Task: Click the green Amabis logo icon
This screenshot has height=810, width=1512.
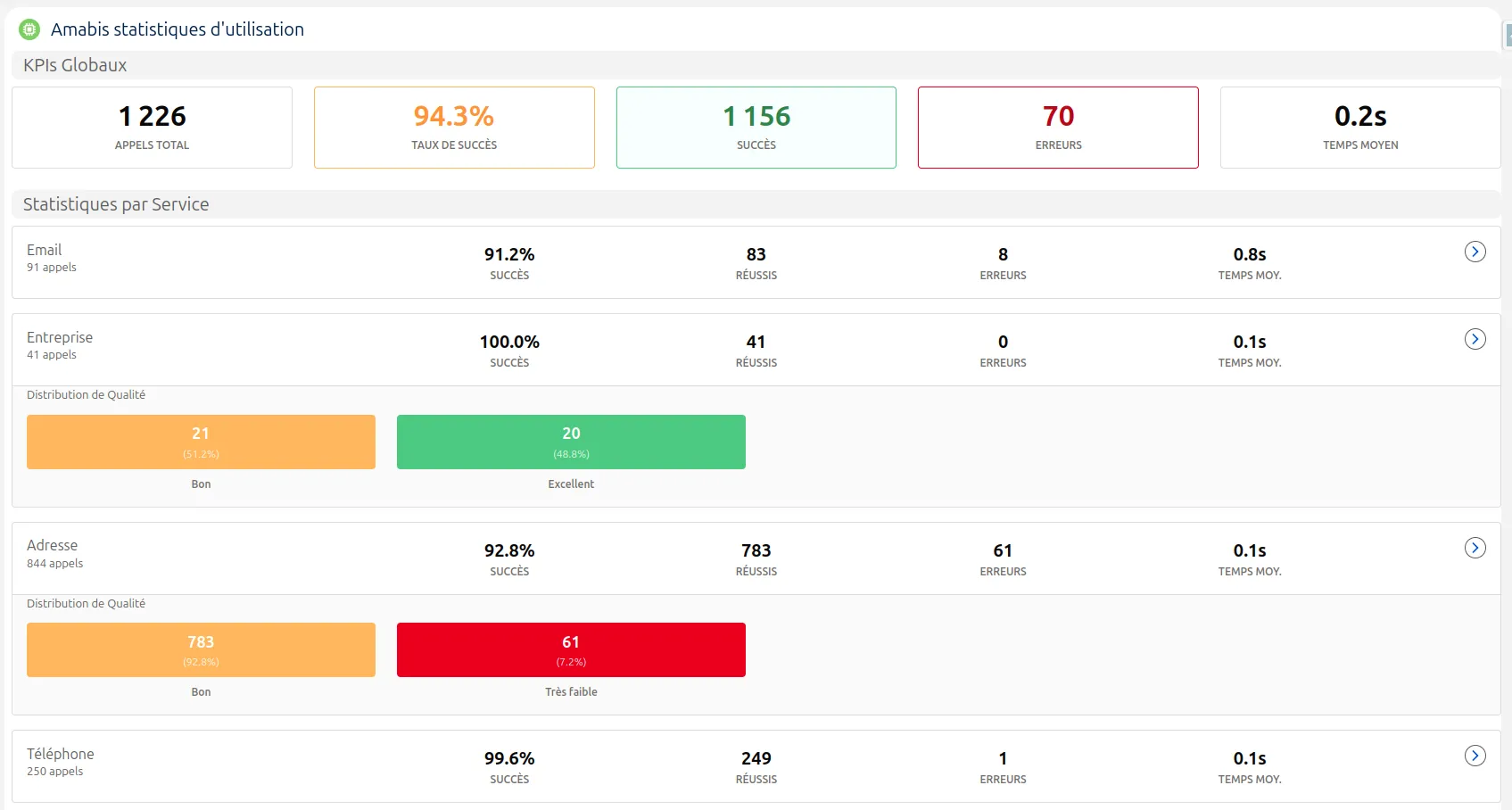Action: [x=29, y=29]
